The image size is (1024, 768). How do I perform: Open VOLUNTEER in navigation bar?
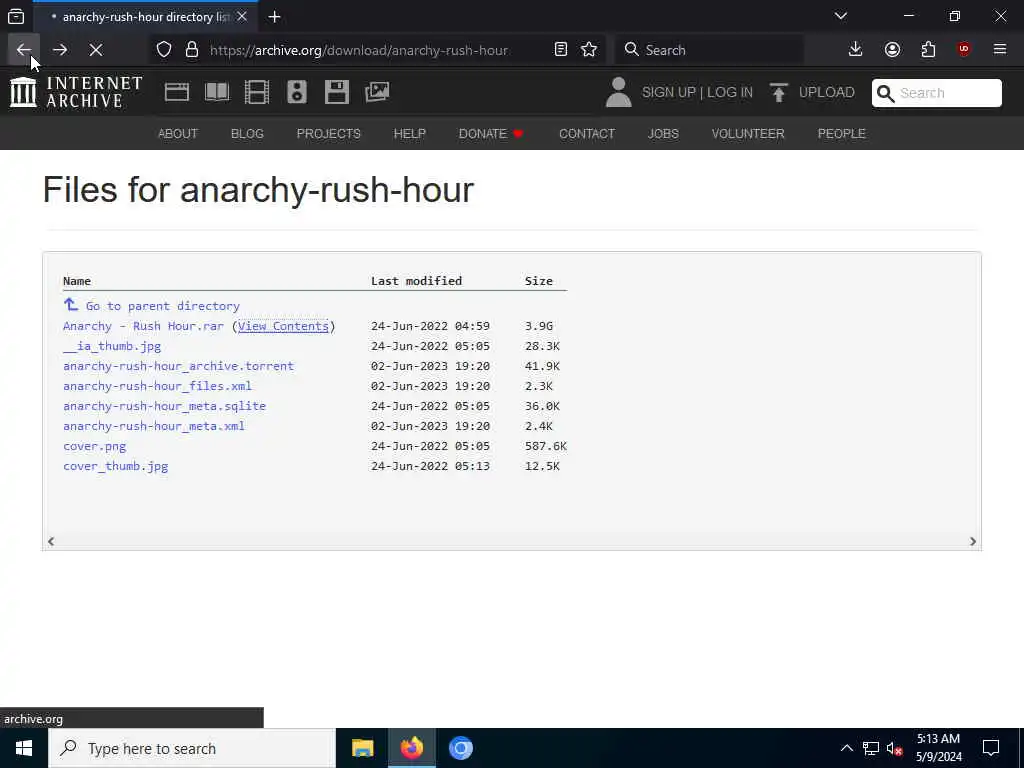coord(748,133)
